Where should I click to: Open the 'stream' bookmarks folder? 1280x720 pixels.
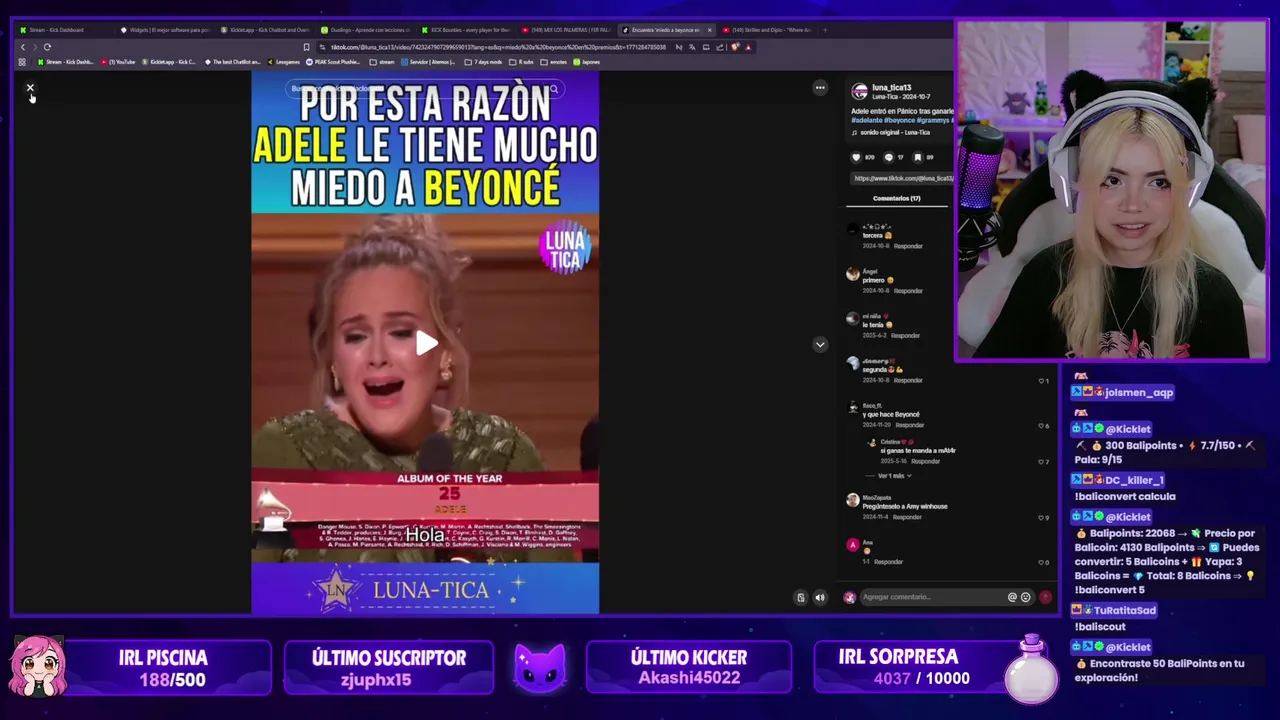point(382,62)
